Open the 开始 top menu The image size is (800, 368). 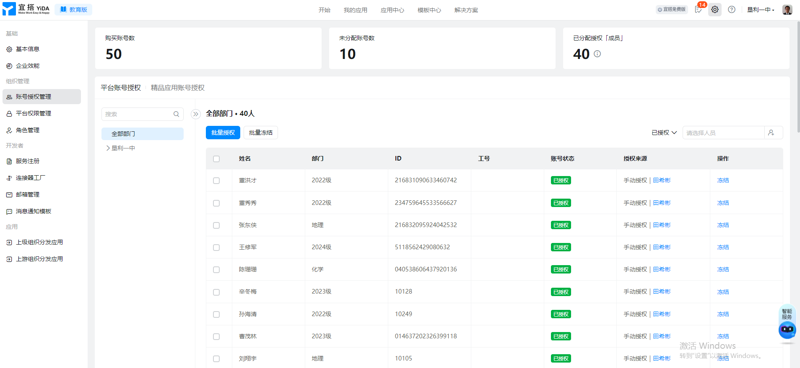pyautogui.click(x=324, y=10)
